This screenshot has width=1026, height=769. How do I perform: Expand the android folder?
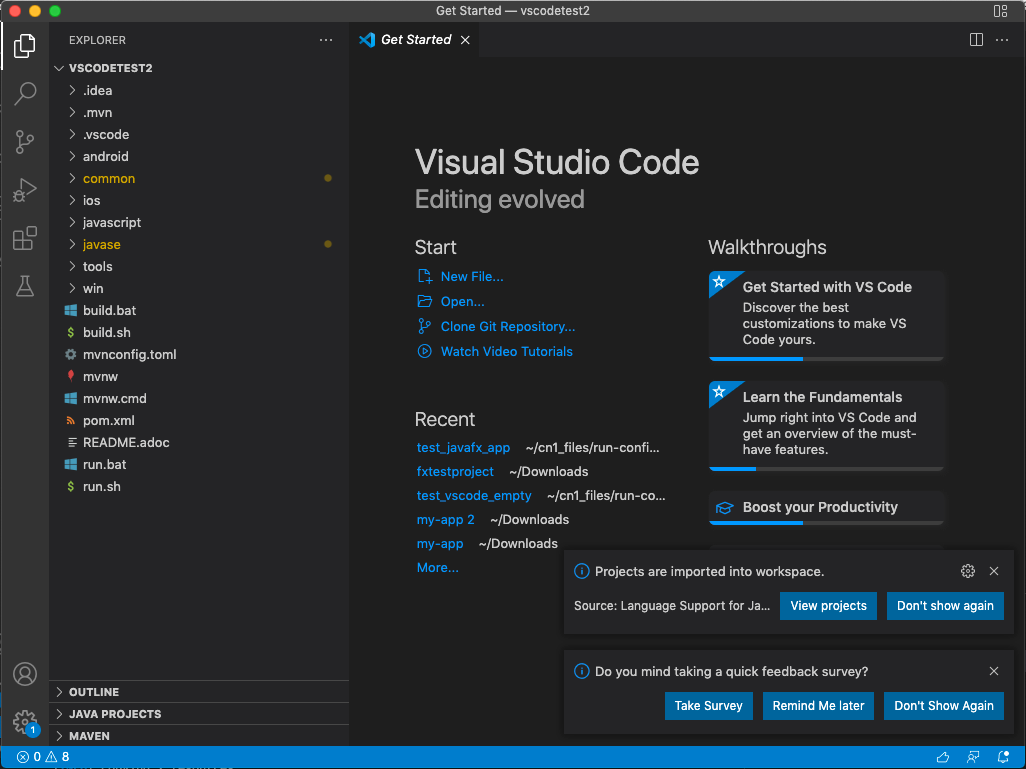(x=105, y=156)
